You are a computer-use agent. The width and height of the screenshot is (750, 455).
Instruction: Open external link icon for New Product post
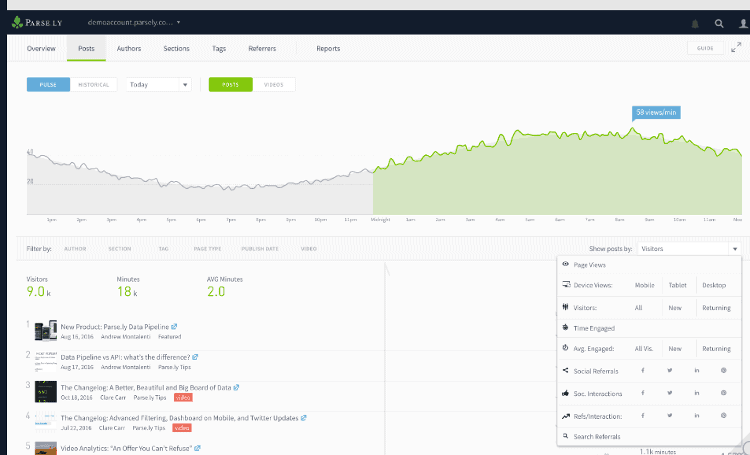[174, 326]
